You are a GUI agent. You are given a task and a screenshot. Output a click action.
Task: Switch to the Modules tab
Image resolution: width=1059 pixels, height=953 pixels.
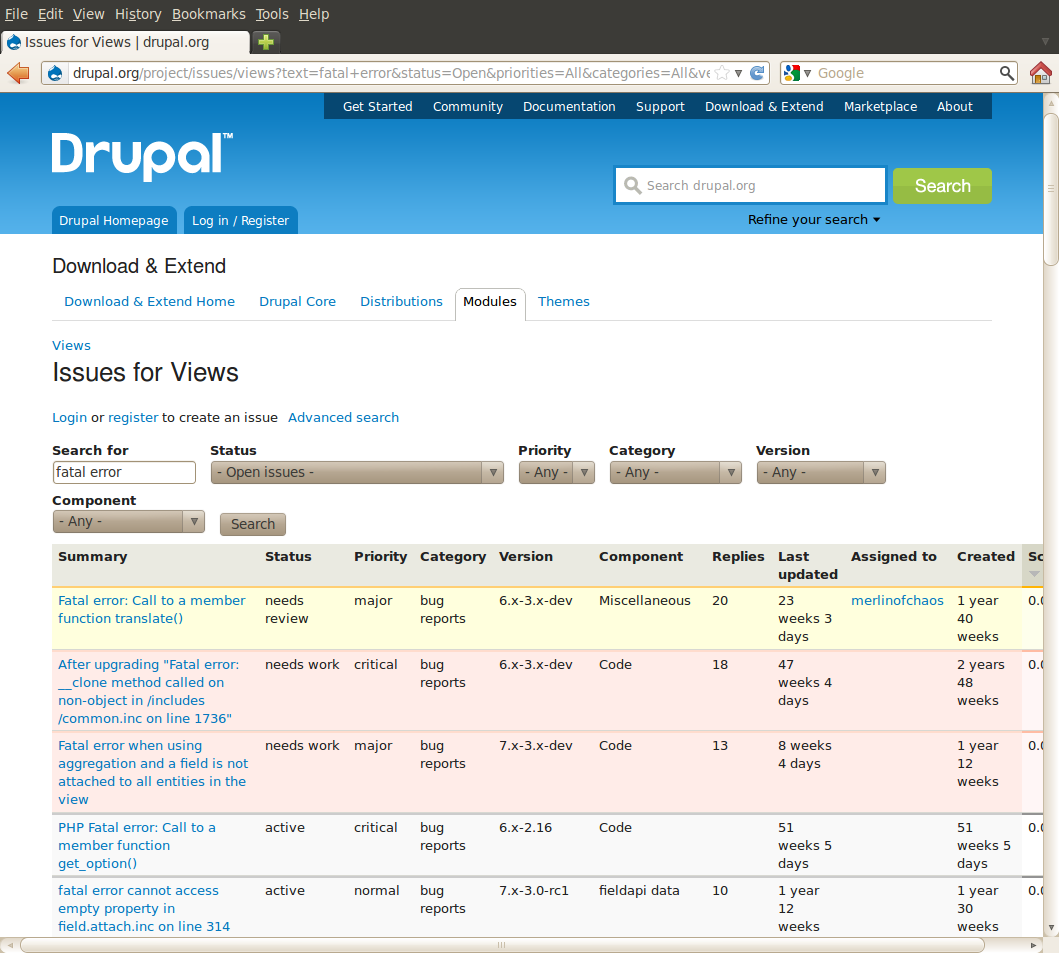[x=490, y=301]
